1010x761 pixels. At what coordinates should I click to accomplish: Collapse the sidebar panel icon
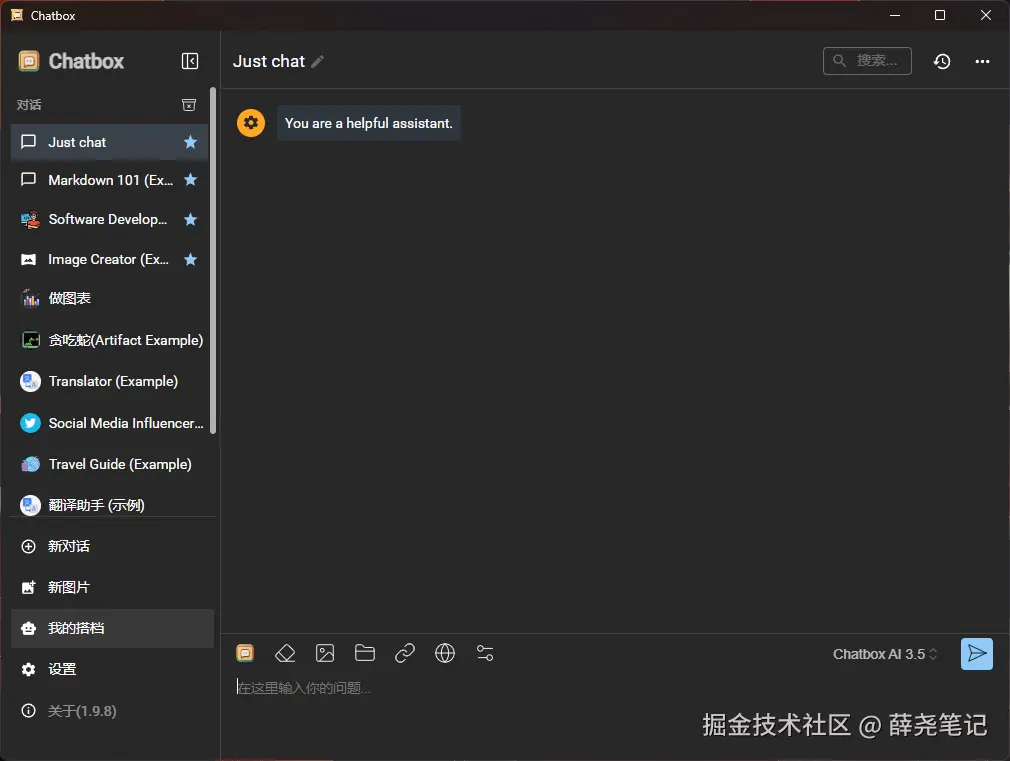[189, 61]
